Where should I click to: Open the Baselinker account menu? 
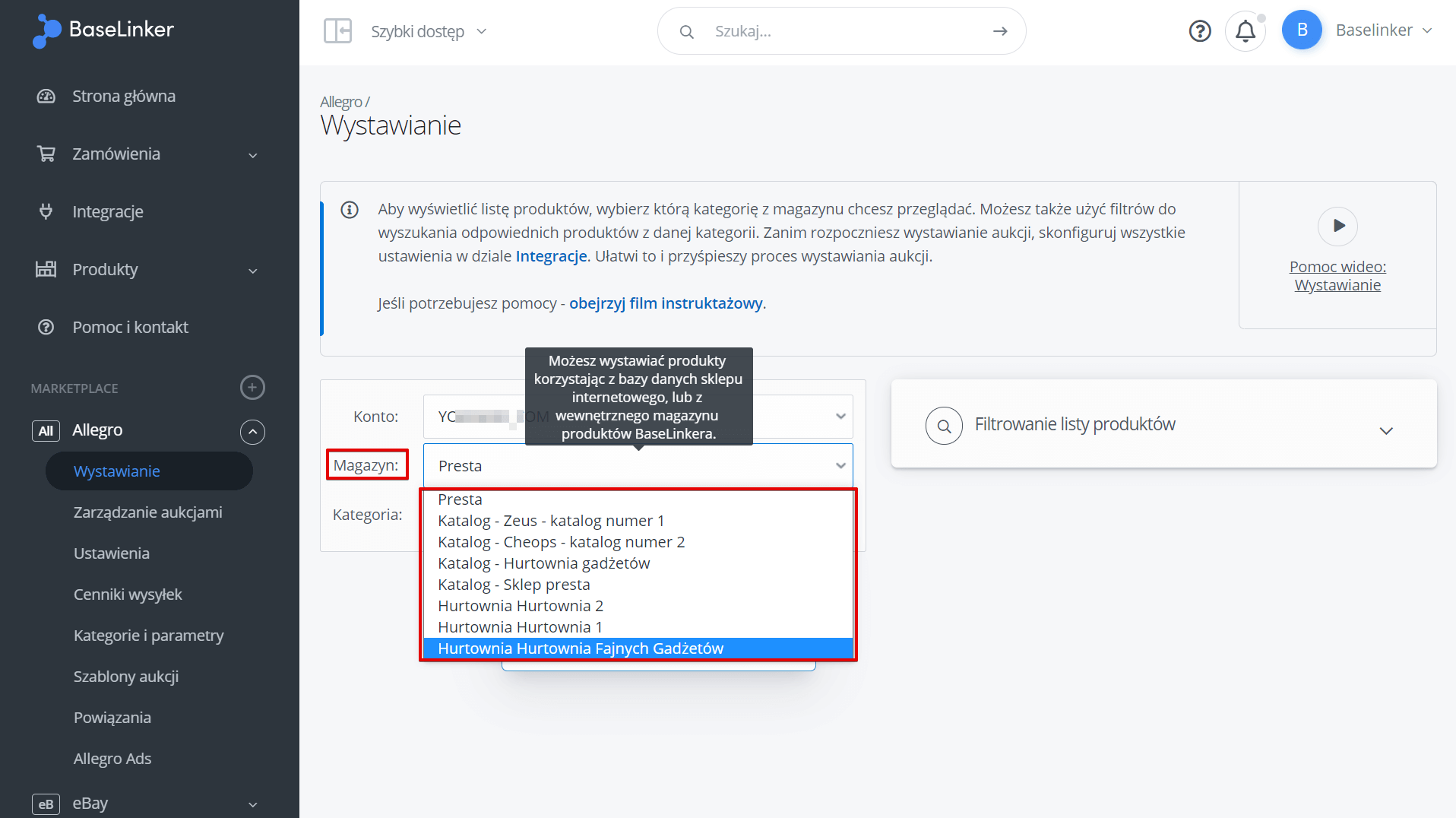pos(1384,30)
